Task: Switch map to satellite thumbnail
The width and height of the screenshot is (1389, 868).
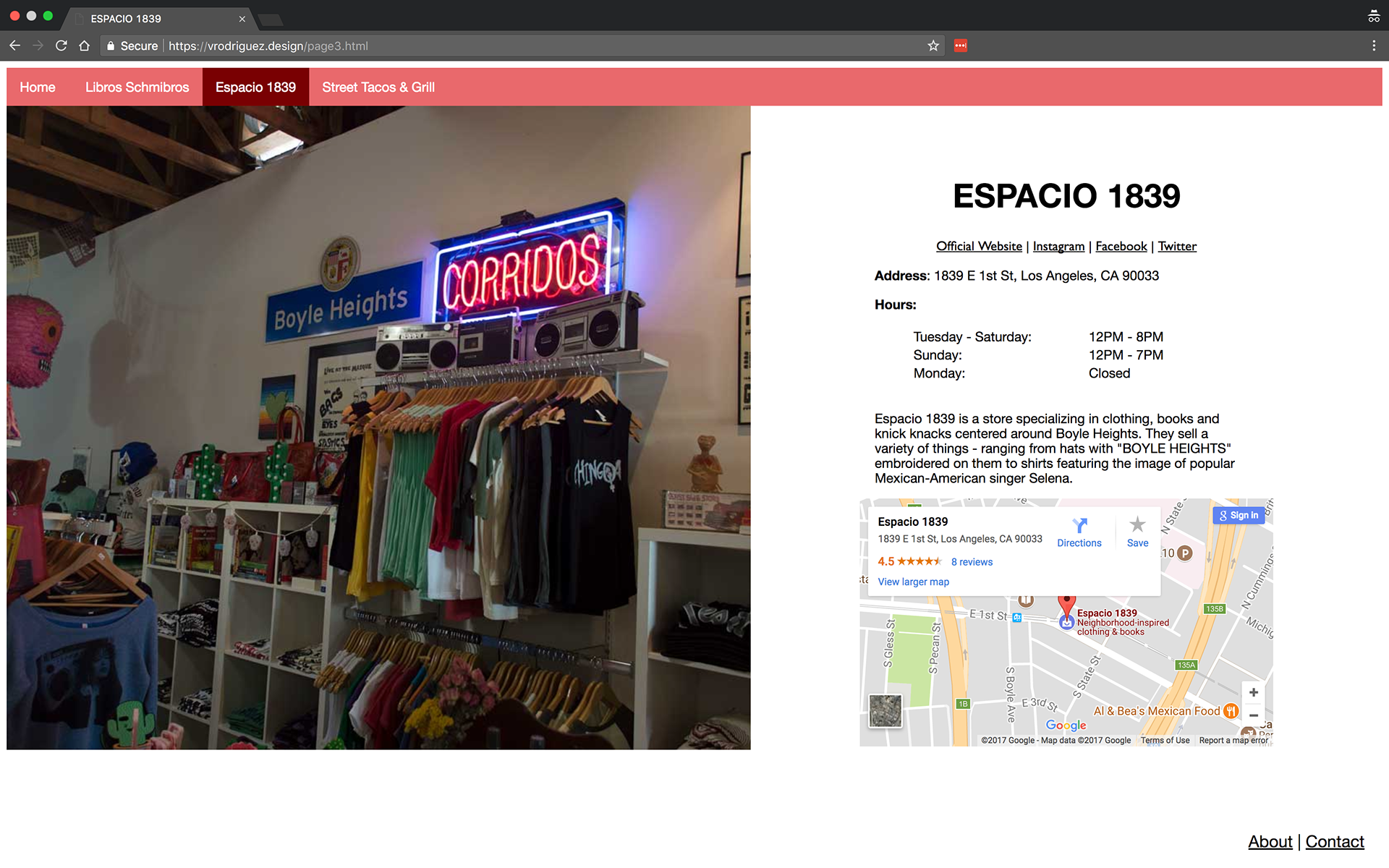Action: [885, 710]
